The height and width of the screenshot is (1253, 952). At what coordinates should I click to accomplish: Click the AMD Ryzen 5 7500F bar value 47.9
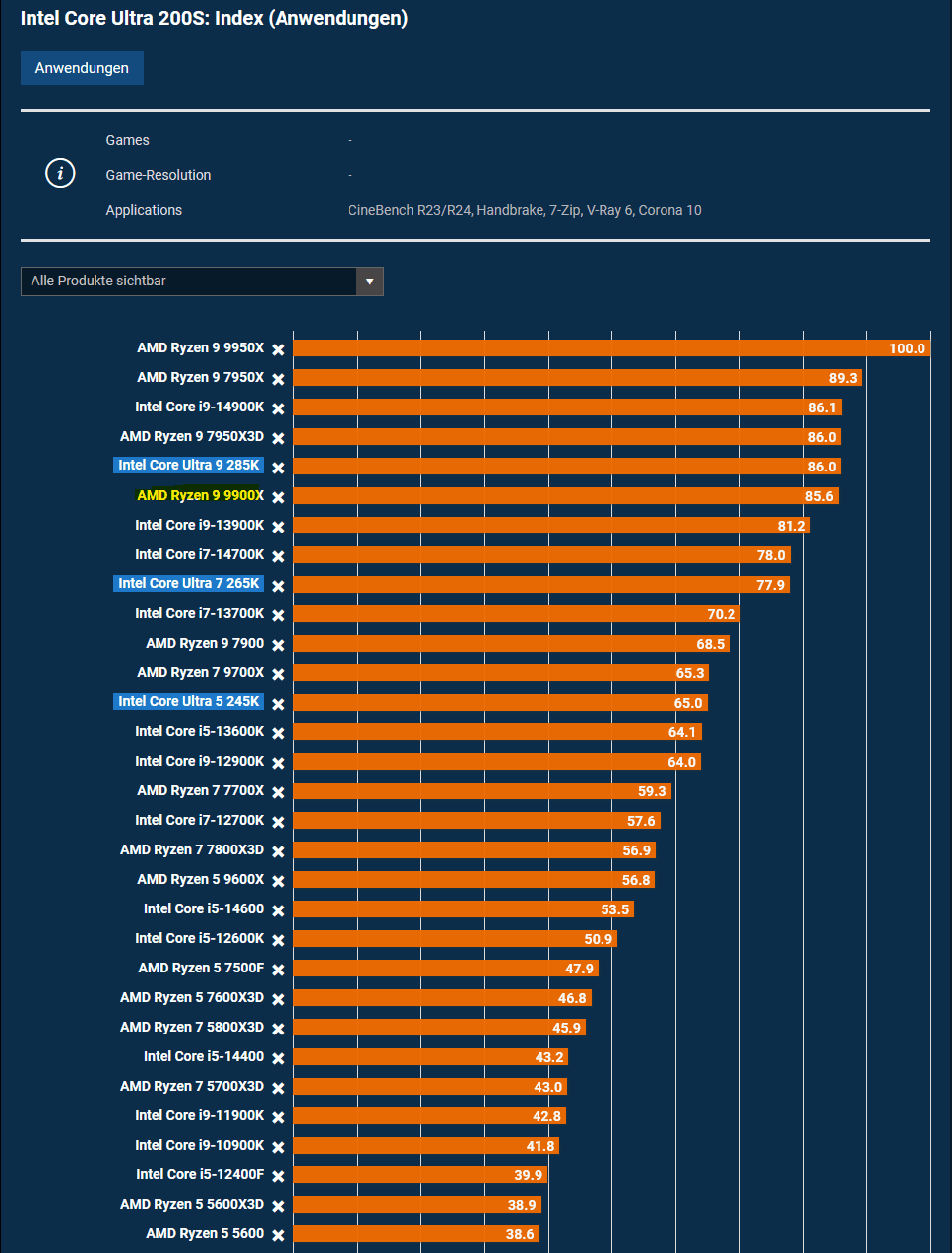point(579,969)
